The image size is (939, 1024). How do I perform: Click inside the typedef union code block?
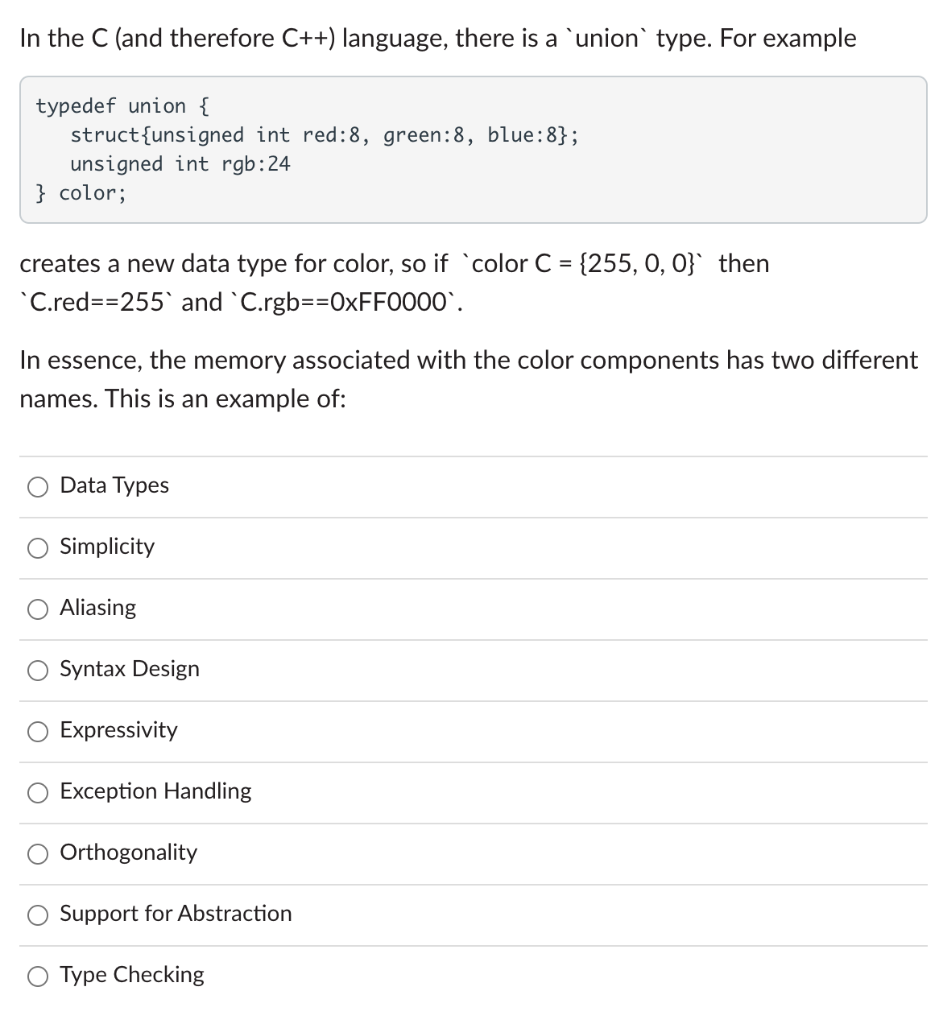[300, 148]
